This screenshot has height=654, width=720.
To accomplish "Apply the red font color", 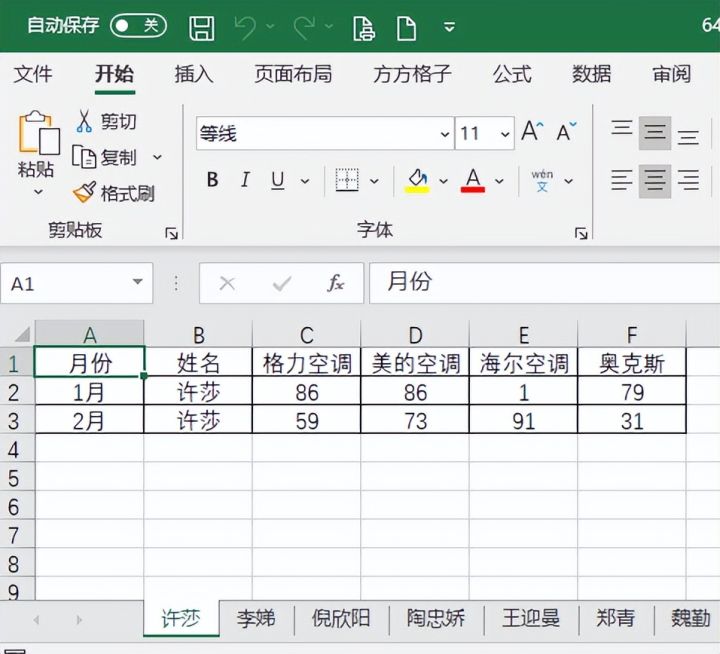I will click(x=473, y=180).
